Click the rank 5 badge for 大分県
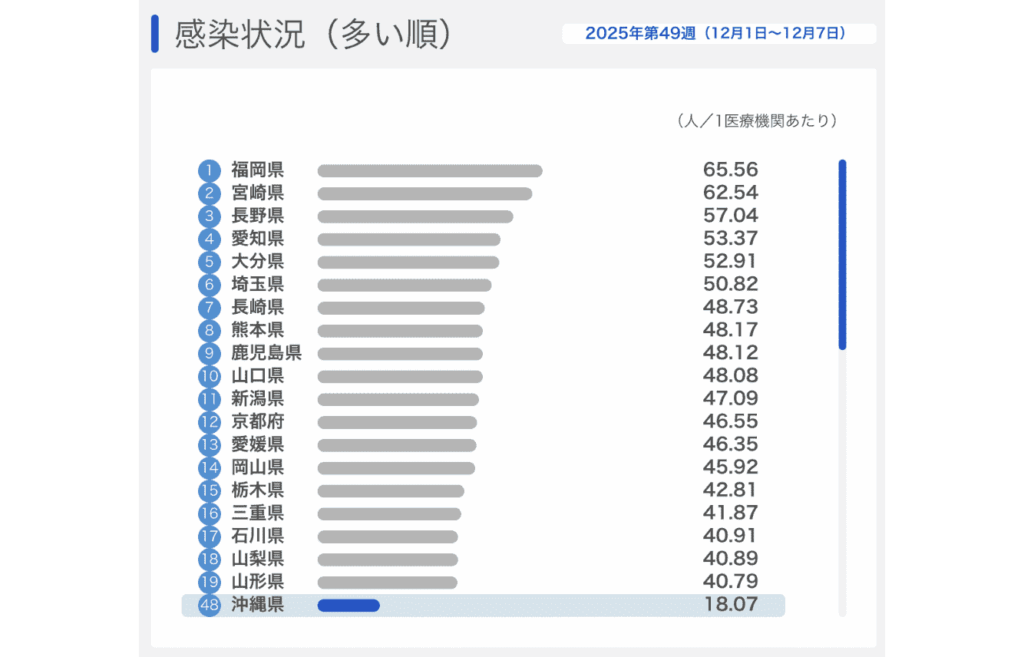 tap(209, 262)
